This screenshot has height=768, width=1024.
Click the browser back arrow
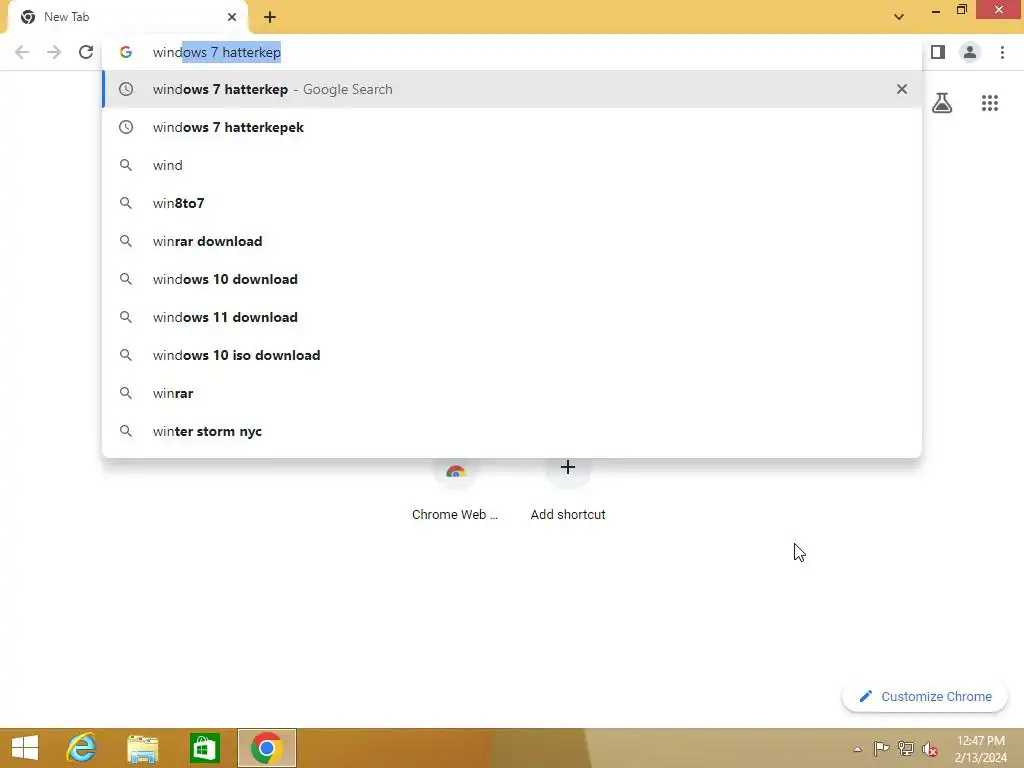pos(22,52)
